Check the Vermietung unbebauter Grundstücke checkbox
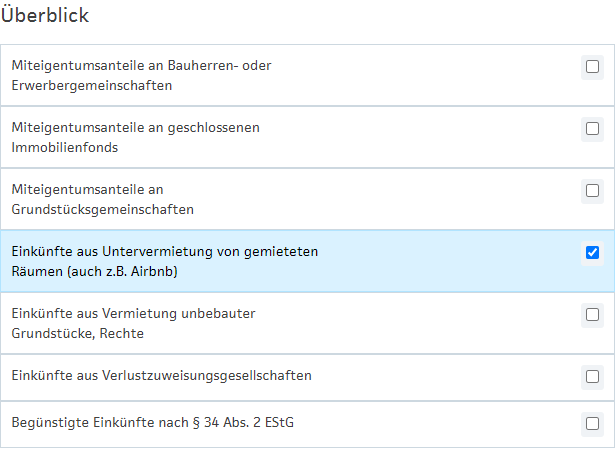616x450 pixels. (592, 315)
